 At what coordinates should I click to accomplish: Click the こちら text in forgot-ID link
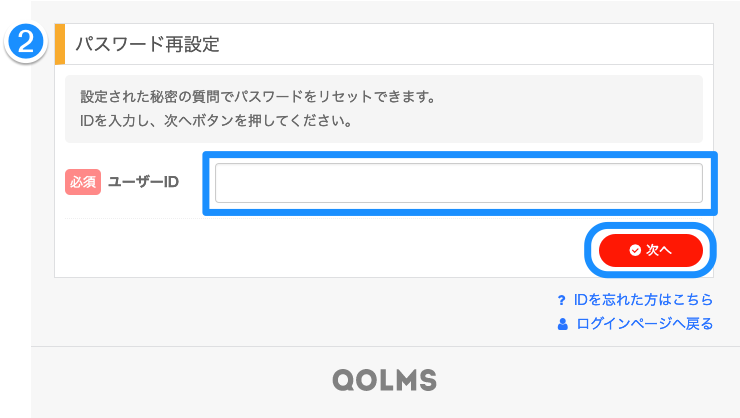(x=692, y=300)
